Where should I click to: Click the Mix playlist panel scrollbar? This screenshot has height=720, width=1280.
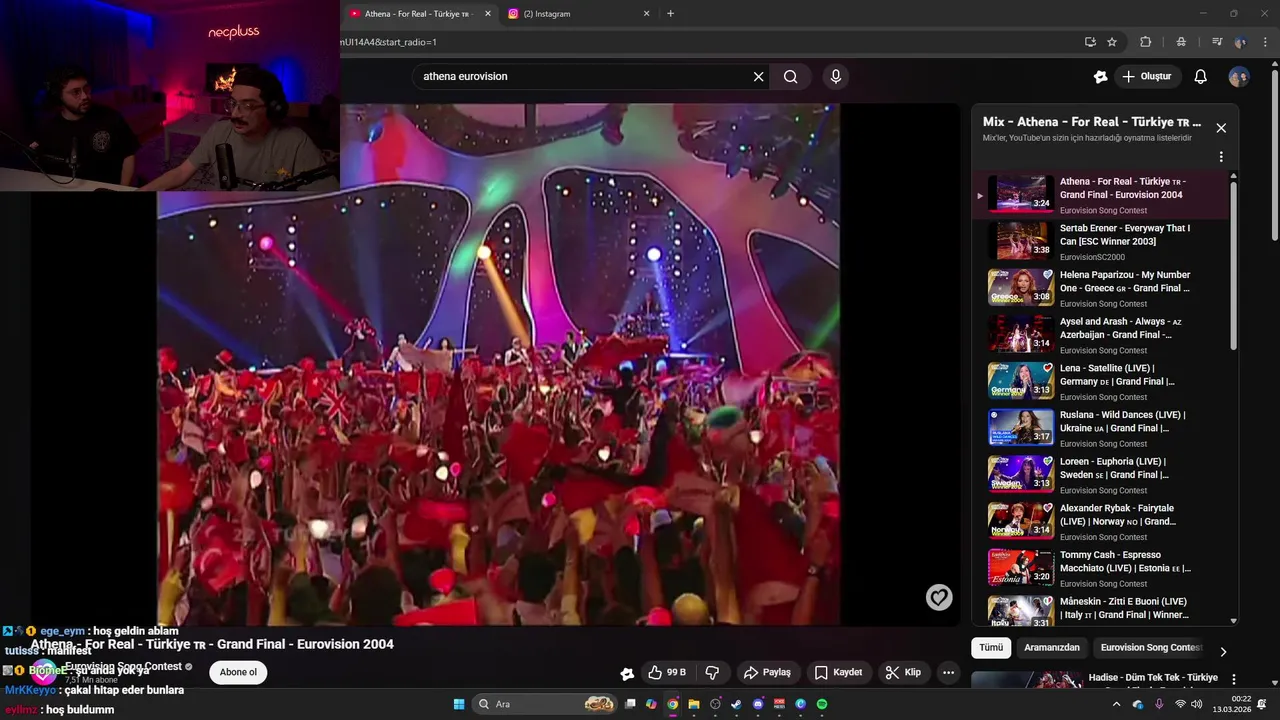click(x=1233, y=264)
